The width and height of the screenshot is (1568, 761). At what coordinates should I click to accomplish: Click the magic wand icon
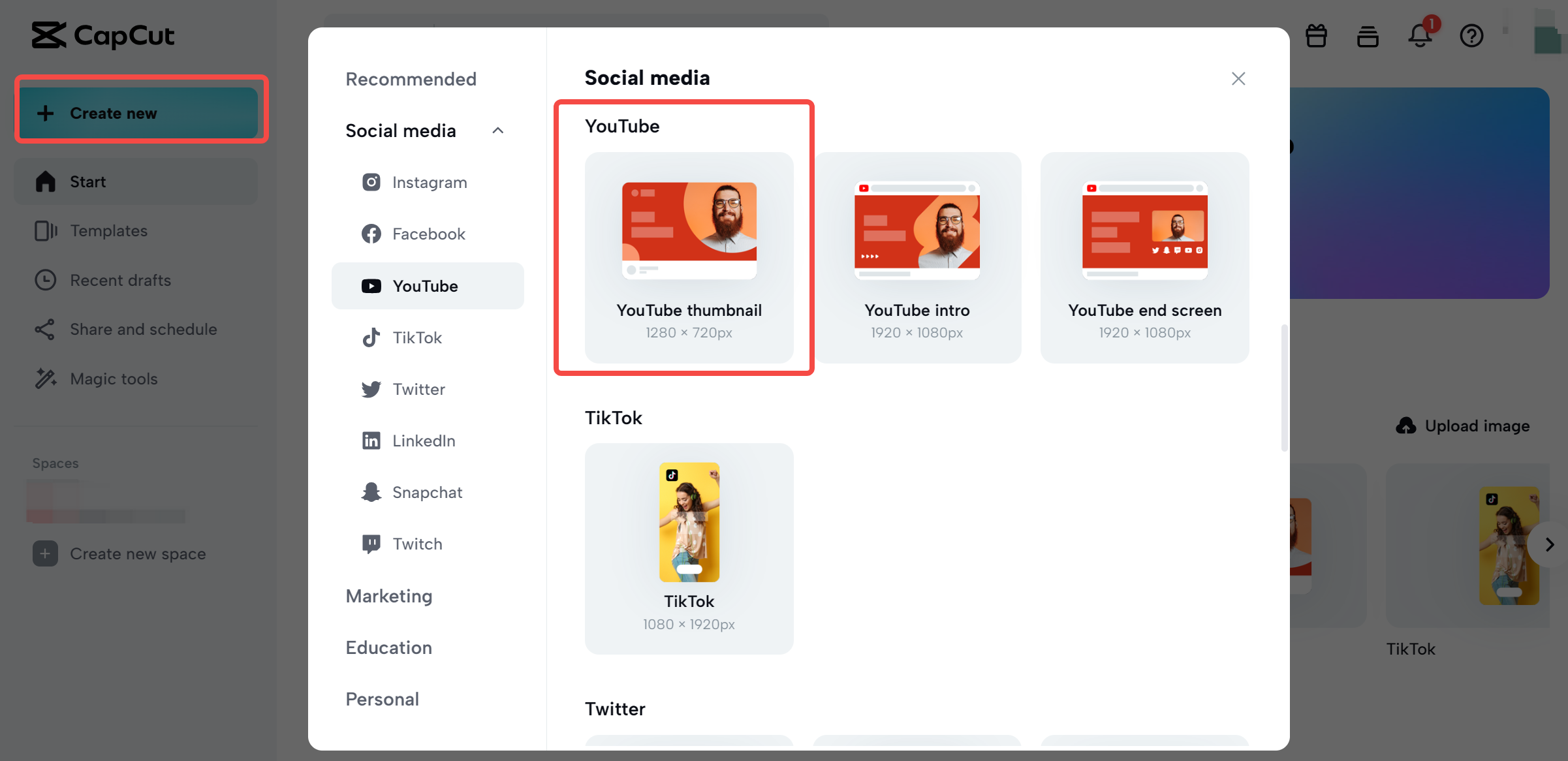point(46,379)
